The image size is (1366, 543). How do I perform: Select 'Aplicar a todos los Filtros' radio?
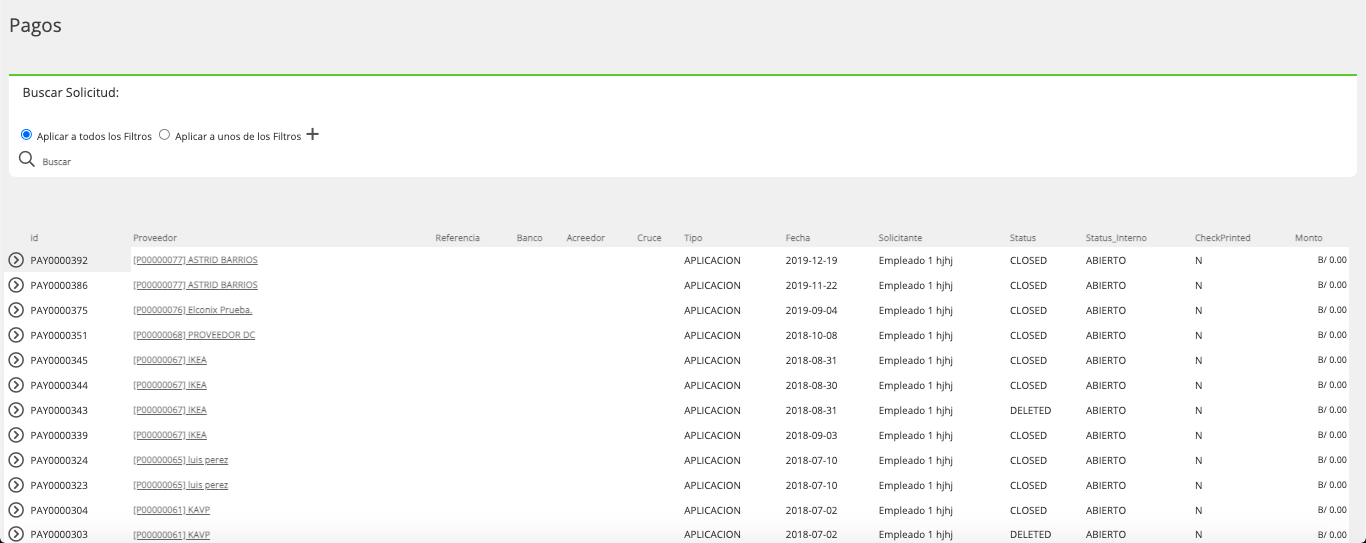26,134
